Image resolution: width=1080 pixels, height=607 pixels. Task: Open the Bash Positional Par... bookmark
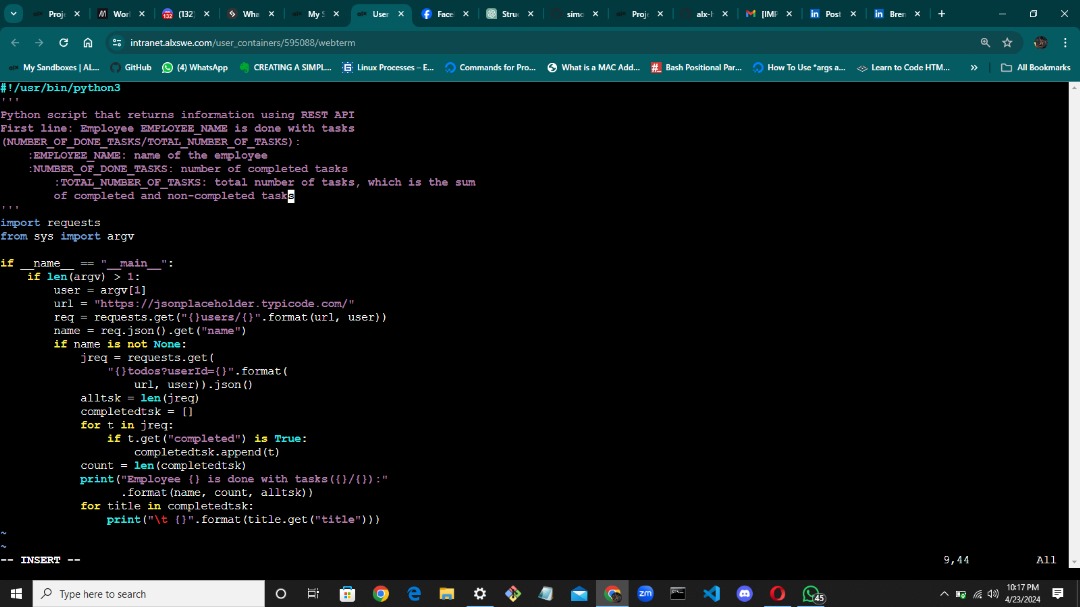click(x=696, y=68)
